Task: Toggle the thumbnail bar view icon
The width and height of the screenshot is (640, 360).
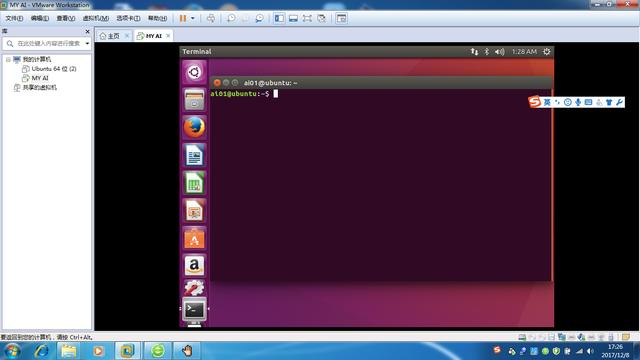Action: point(293,18)
